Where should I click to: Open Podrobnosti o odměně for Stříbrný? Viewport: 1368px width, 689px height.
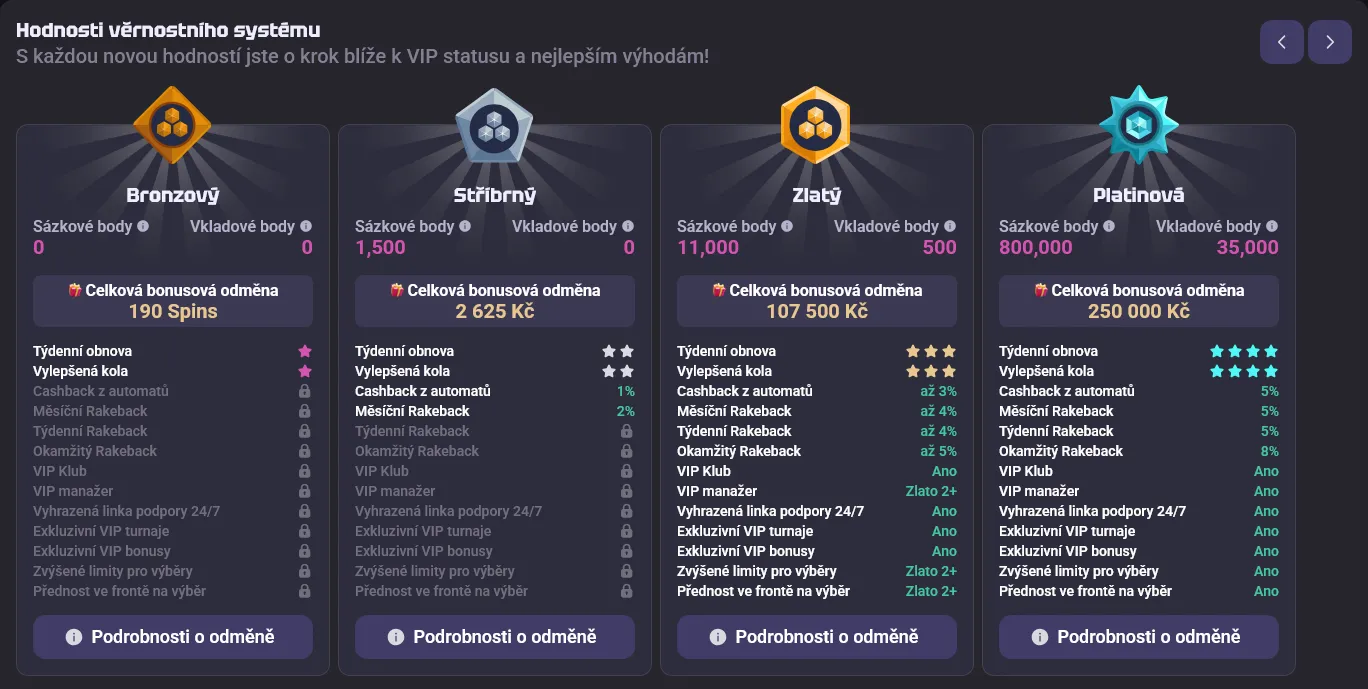pyautogui.click(x=495, y=637)
